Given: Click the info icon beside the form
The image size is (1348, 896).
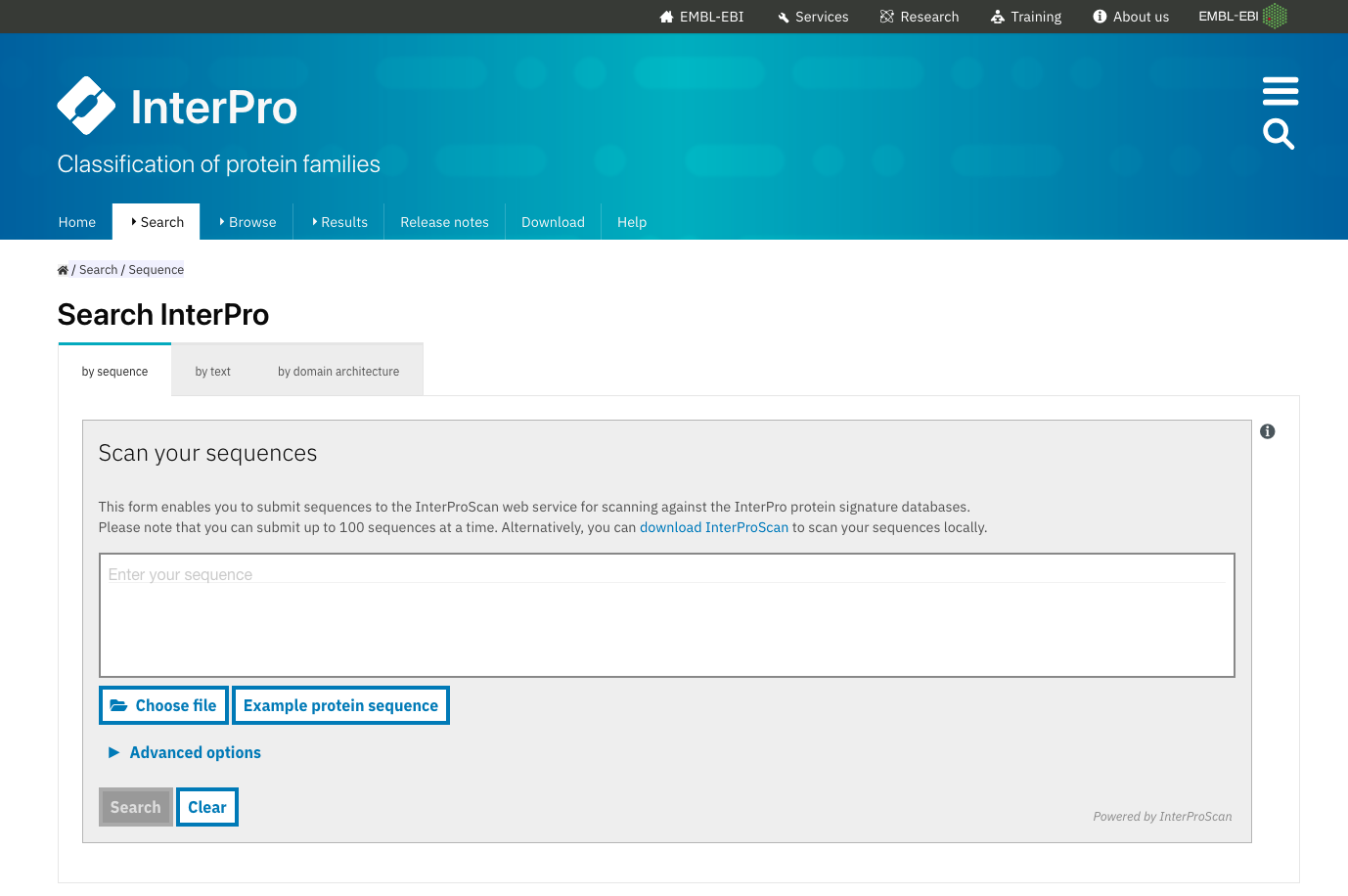Looking at the screenshot, I should click(1267, 431).
